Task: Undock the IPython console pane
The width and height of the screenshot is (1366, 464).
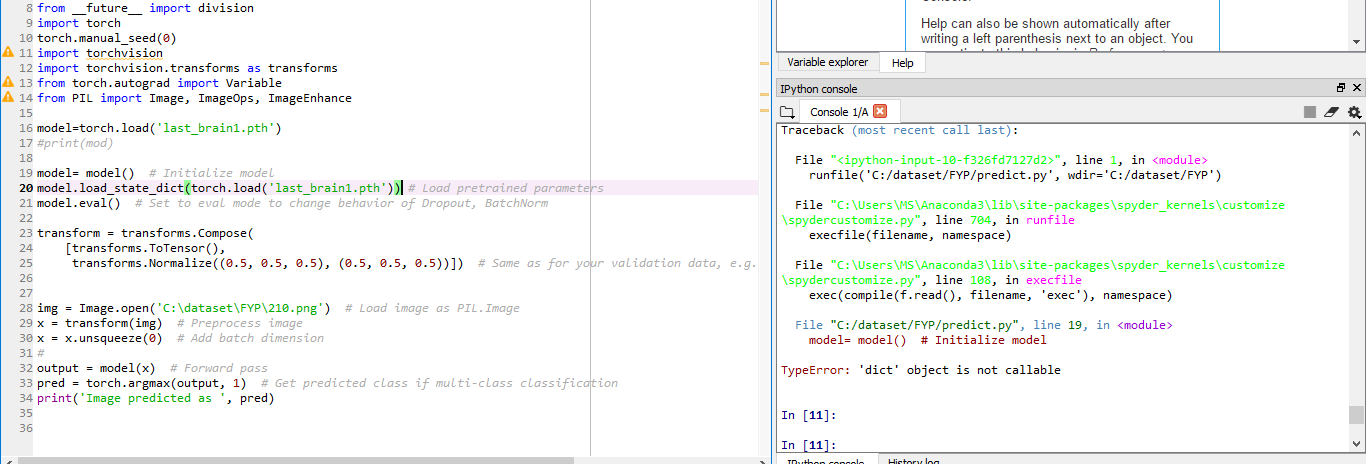Action: pyautogui.click(x=1341, y=89)
